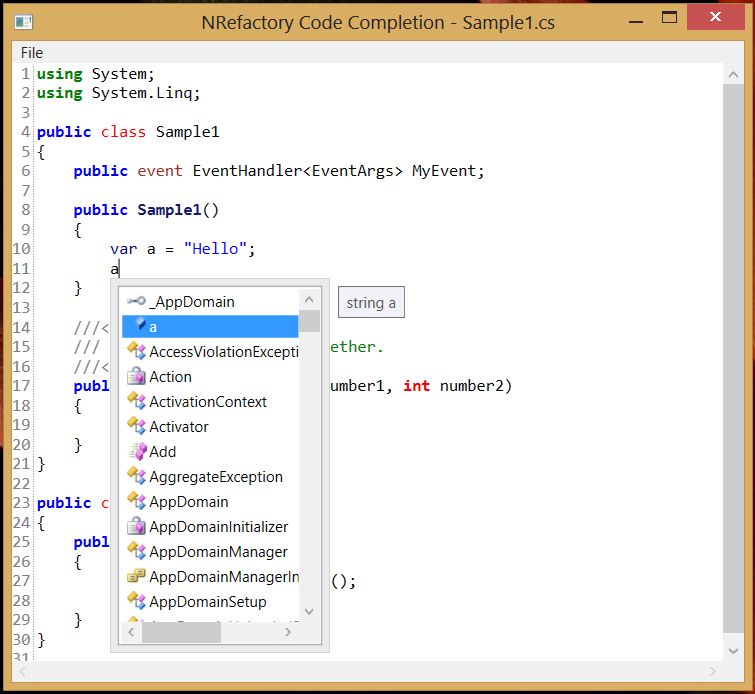Click 'public' keyword on line 23
The width and height of the screenshot is (755, 694).
(64, 503)
